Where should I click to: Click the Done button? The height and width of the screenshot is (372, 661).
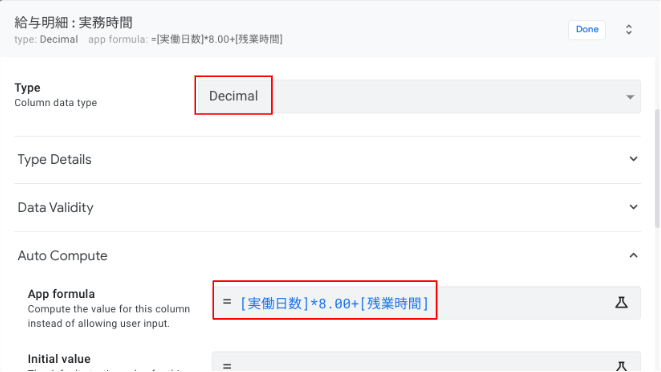[x=587, y=30]
